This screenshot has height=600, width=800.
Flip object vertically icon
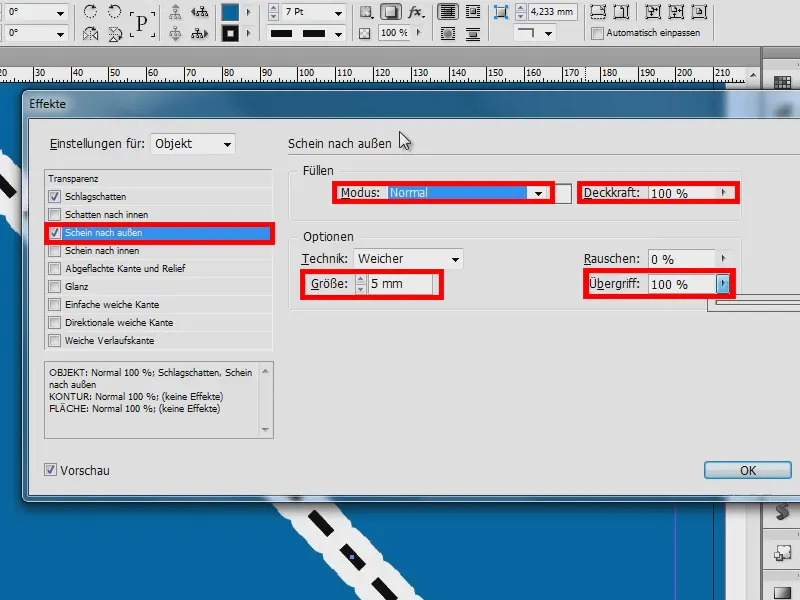[115, 34]
